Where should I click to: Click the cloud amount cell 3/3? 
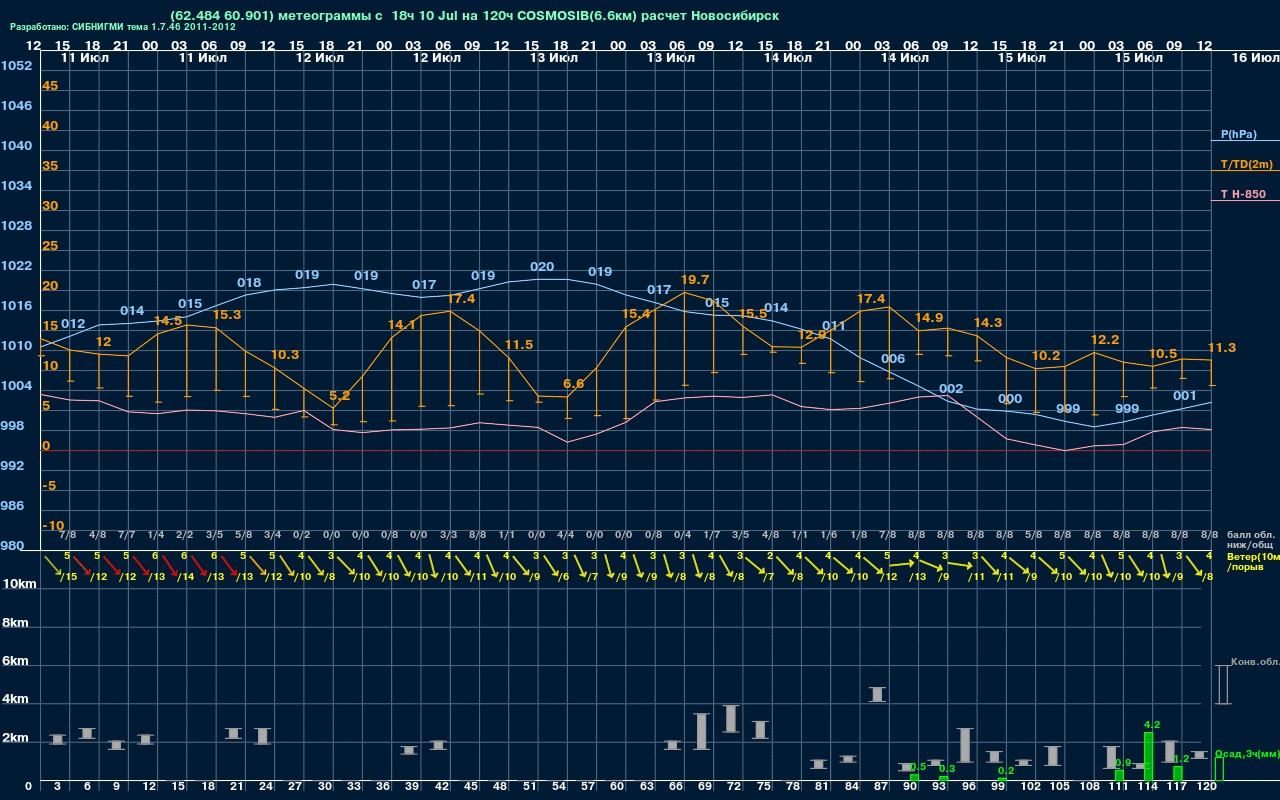[448, 536]
